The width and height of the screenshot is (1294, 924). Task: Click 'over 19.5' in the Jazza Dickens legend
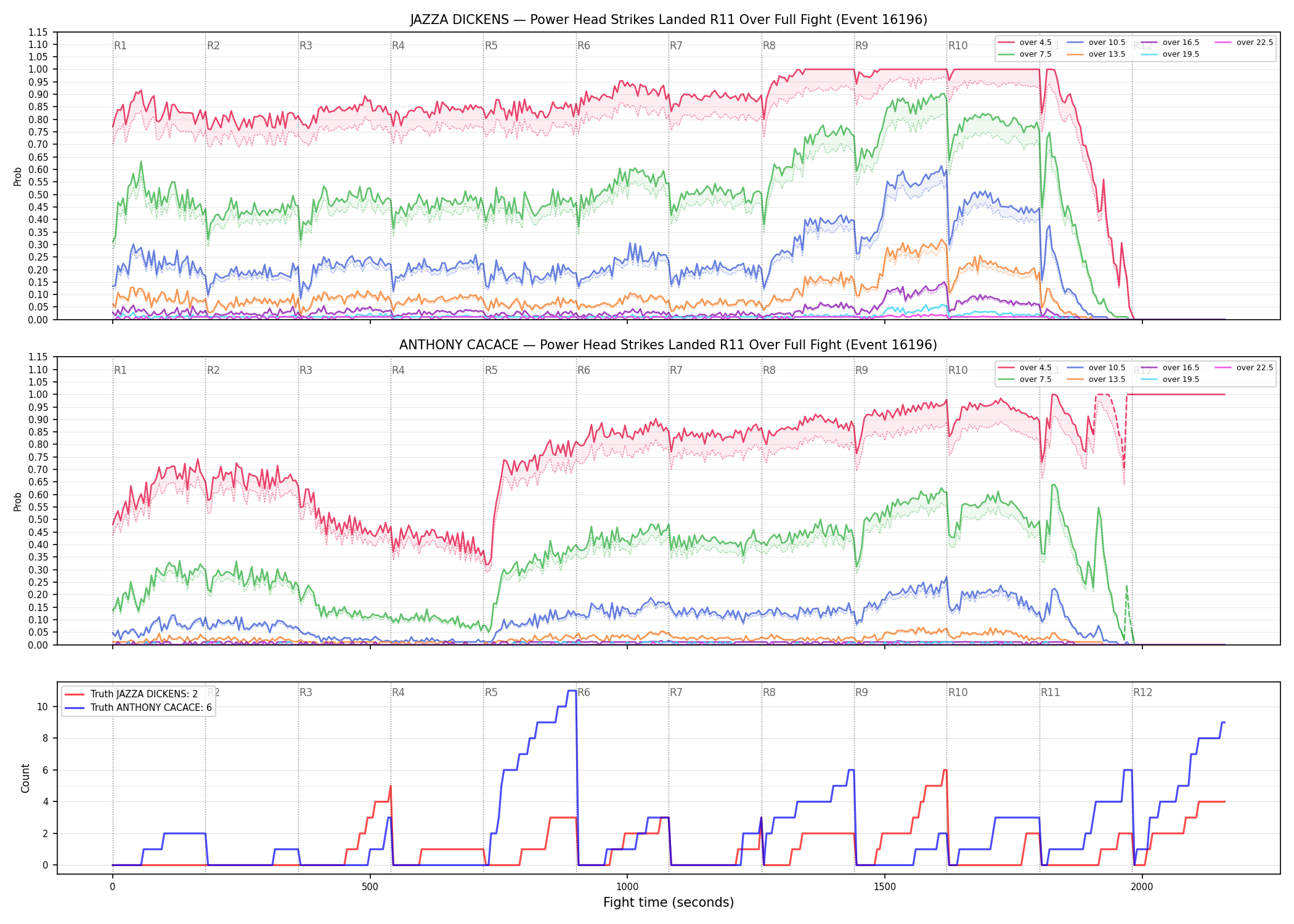(1181, 54)
